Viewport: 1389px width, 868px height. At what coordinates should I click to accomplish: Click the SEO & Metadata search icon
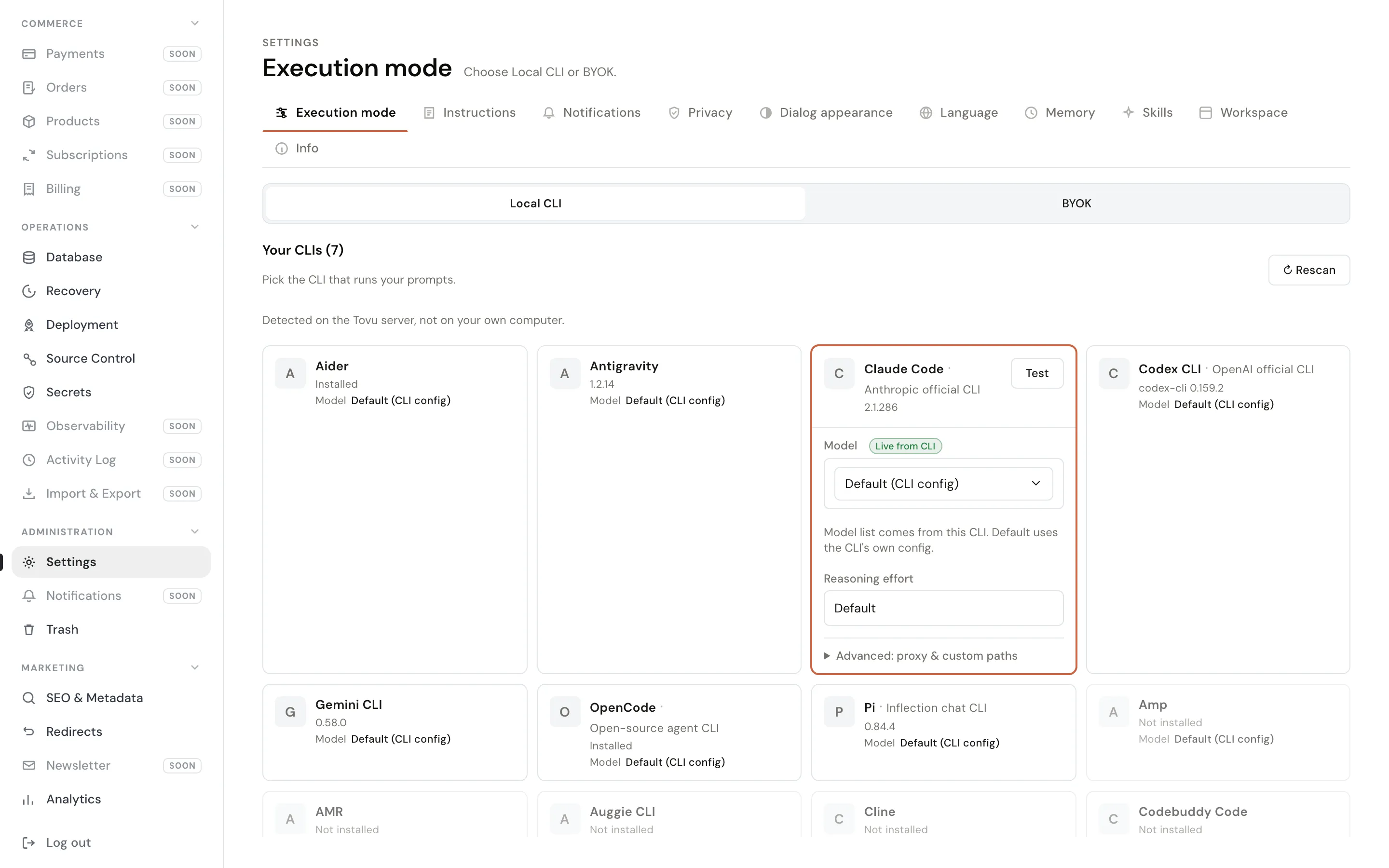coord(29,698)
